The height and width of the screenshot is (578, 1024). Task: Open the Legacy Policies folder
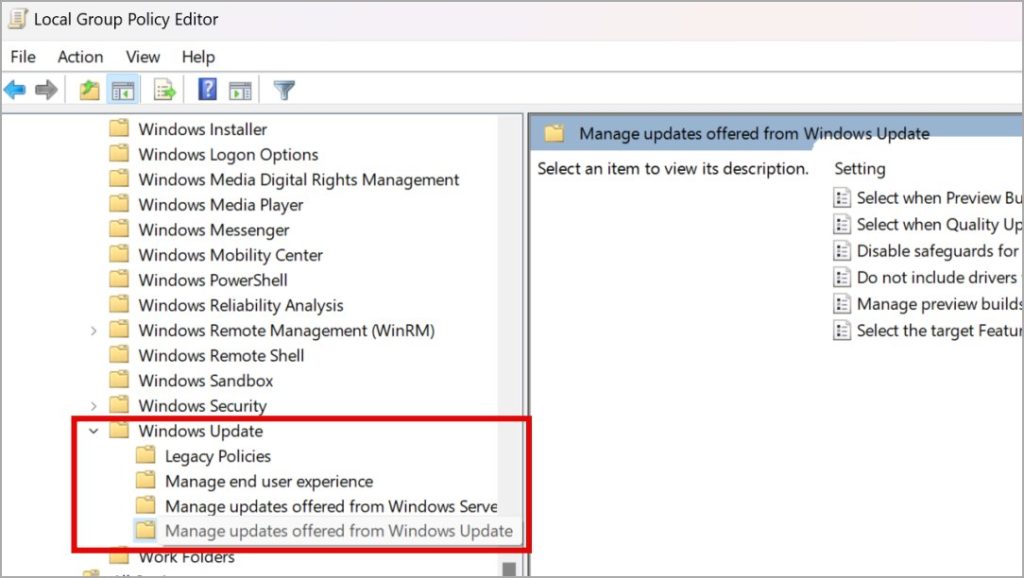(218, 456)
